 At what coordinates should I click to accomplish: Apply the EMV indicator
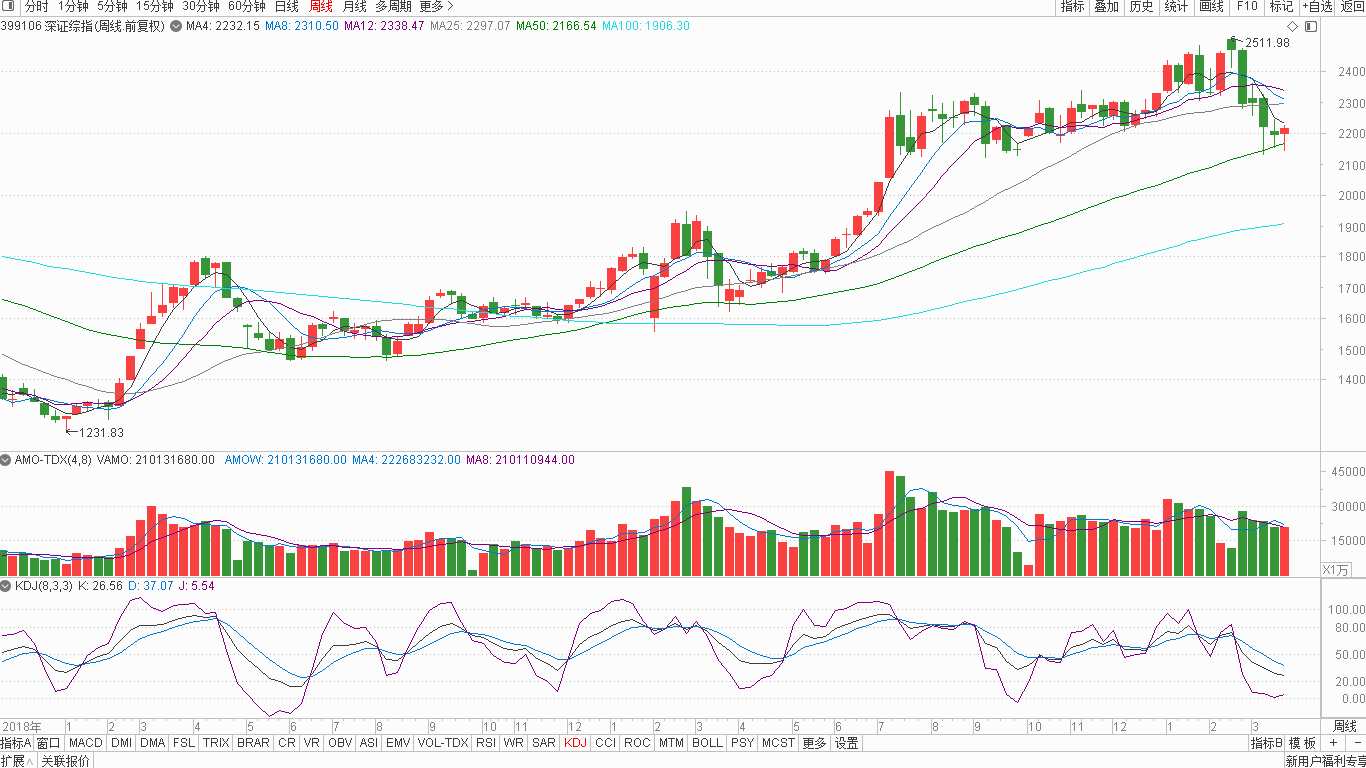(x=398, y=743)
